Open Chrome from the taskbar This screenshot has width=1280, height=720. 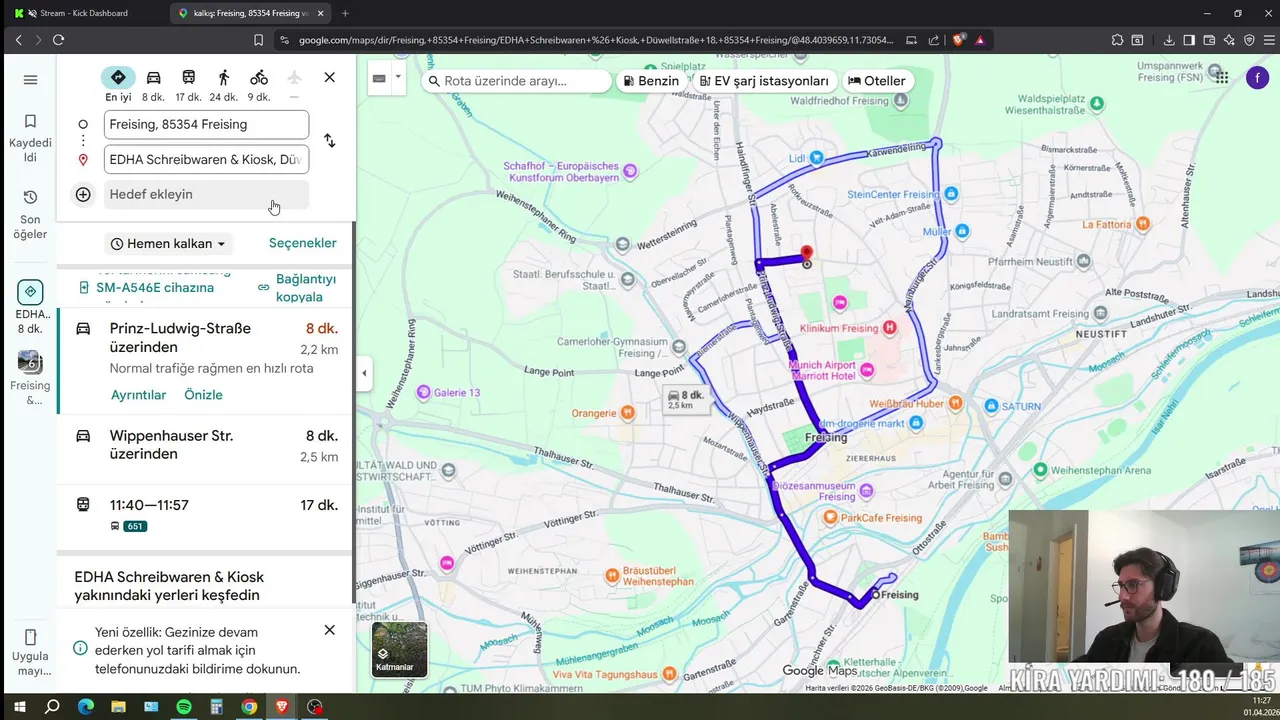click(x=249, y=707)
